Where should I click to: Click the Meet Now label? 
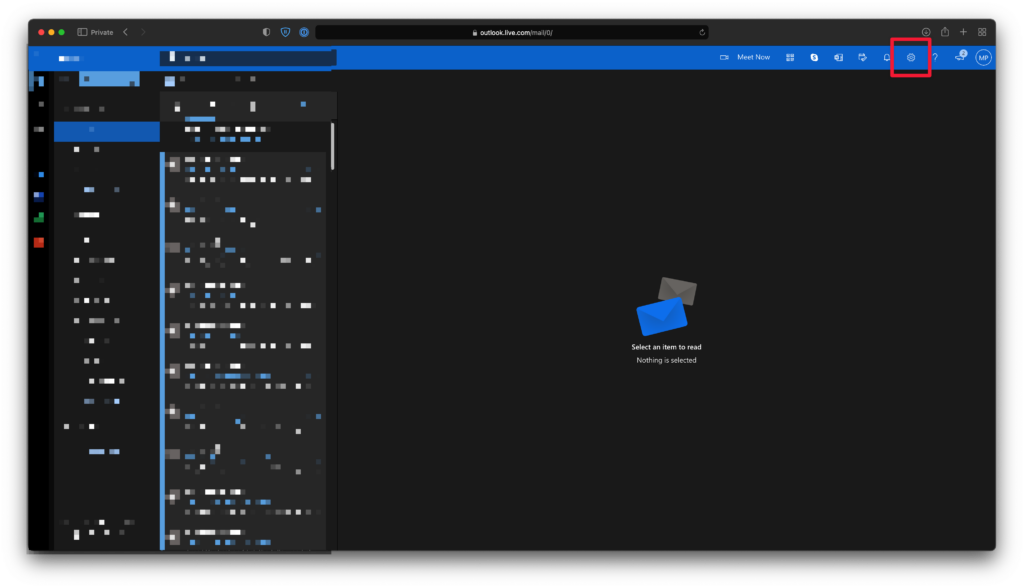point(753,58)
